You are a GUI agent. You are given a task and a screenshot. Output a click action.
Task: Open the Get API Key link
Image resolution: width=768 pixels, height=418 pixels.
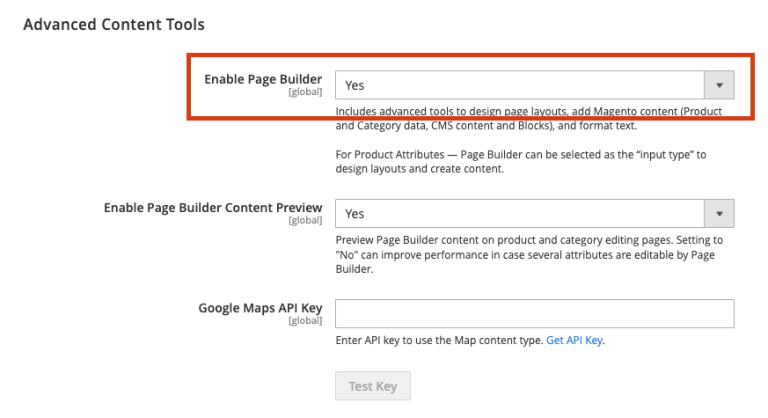(x=574, y=340)
